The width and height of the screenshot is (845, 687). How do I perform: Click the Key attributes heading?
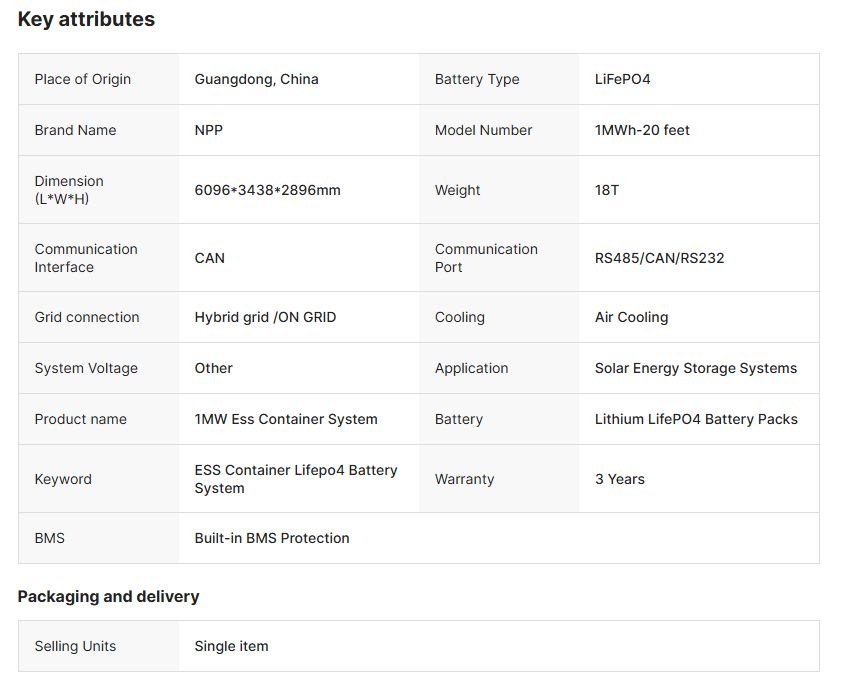pyautogui.click(x=86, y=19)
